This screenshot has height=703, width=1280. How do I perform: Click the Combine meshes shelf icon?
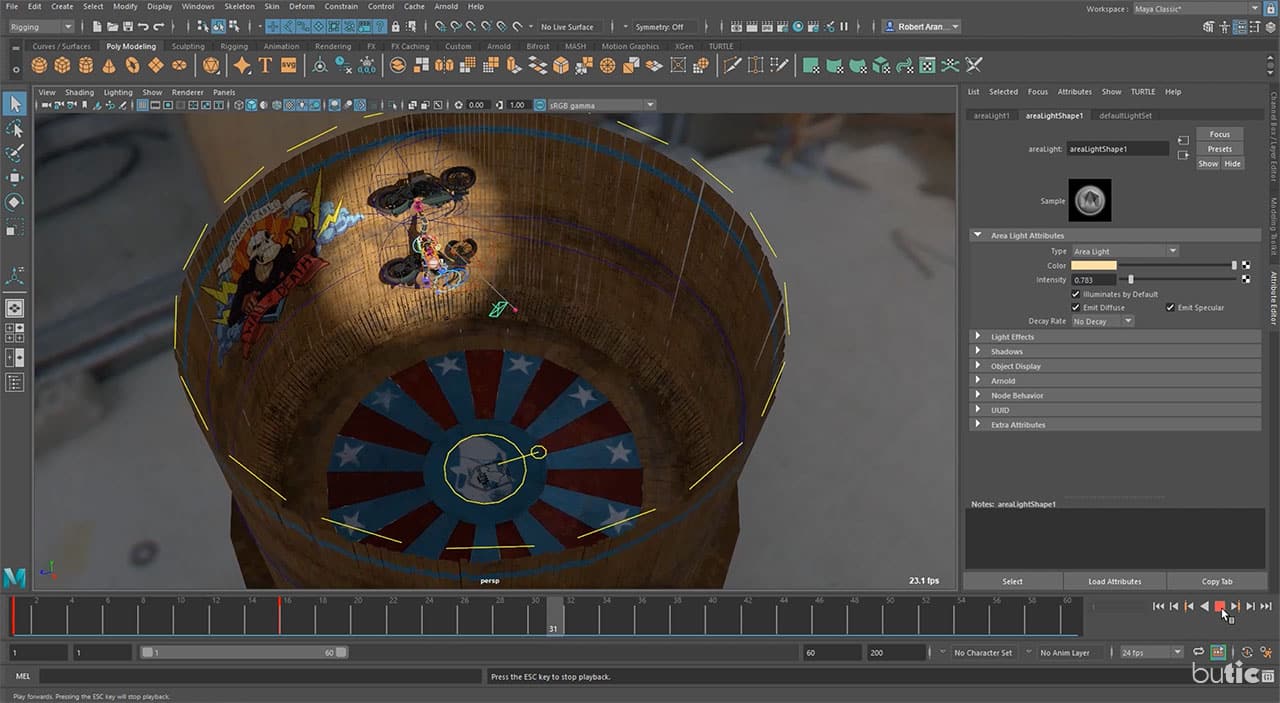[x=398, y=65]
